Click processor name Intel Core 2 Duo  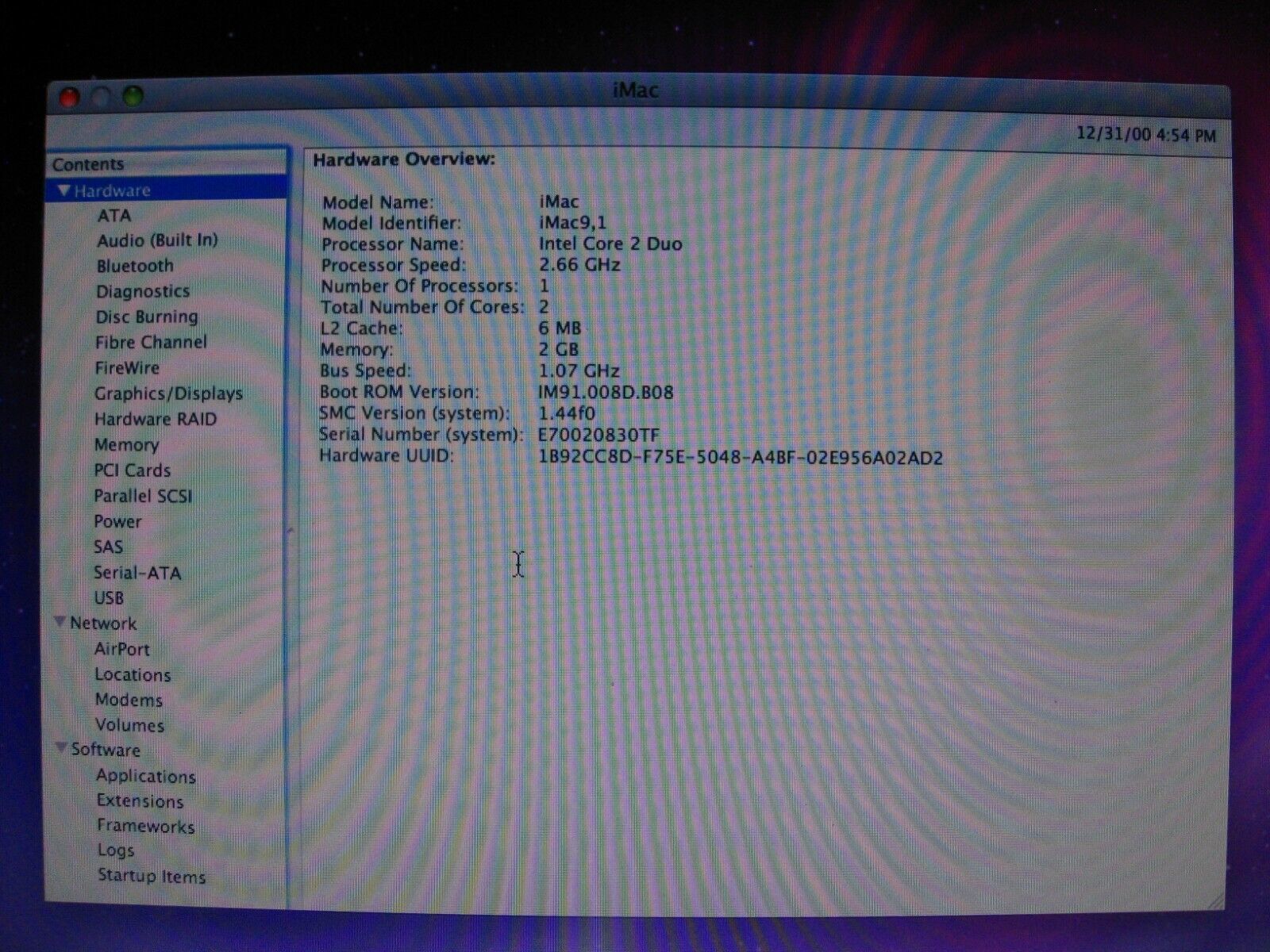click(610, 244)
